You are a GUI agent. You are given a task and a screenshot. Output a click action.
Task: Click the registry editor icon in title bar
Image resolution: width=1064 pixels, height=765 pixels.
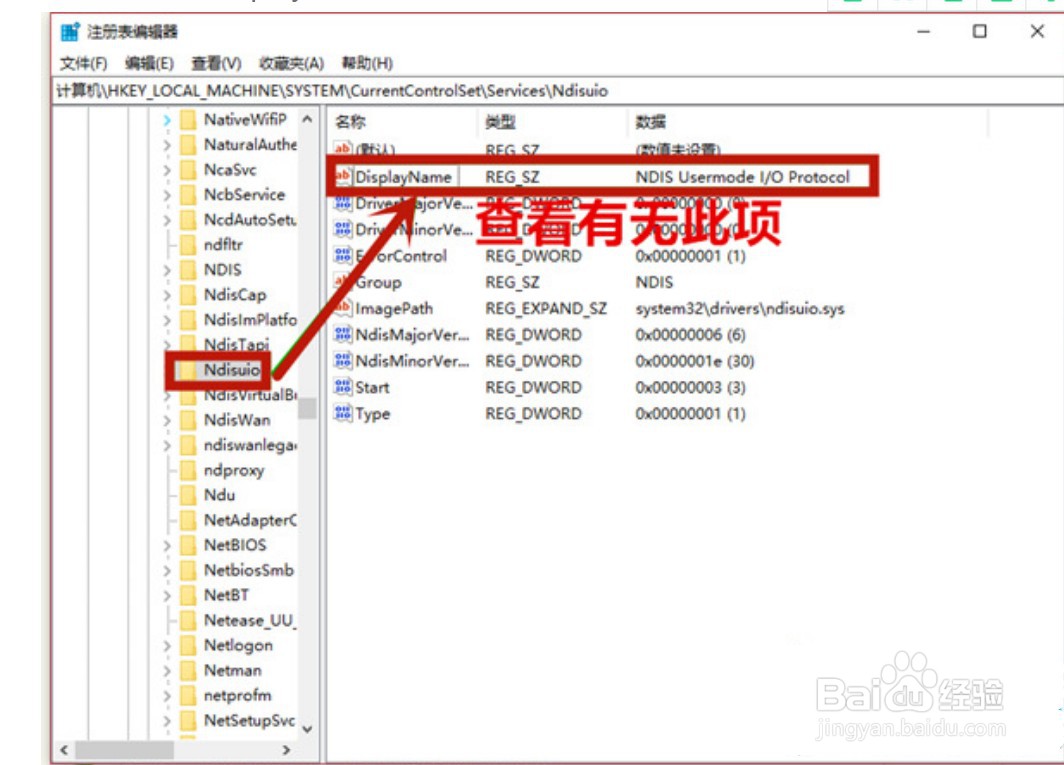click(68, 31)
